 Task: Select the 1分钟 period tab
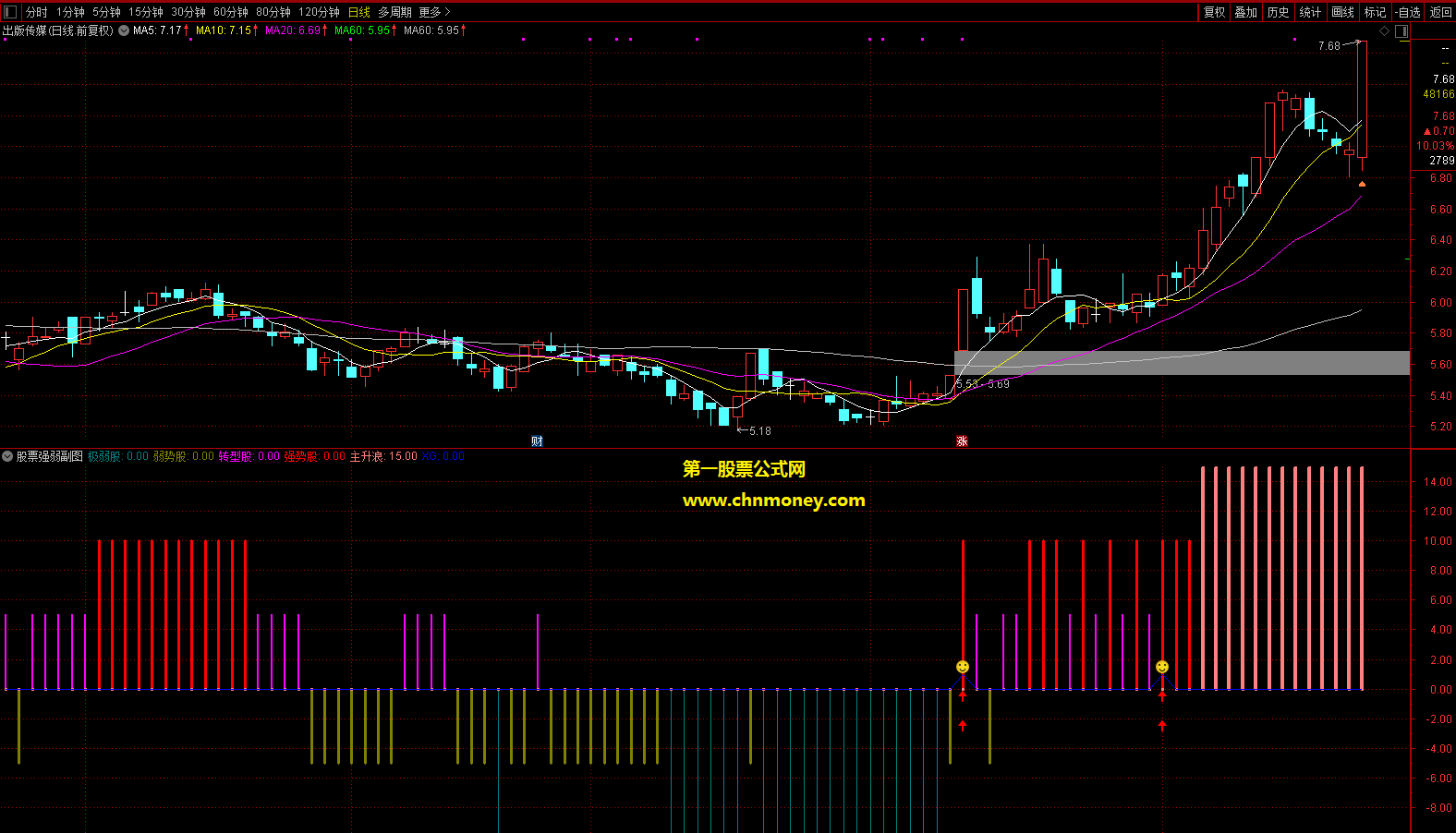pos(70,12)
